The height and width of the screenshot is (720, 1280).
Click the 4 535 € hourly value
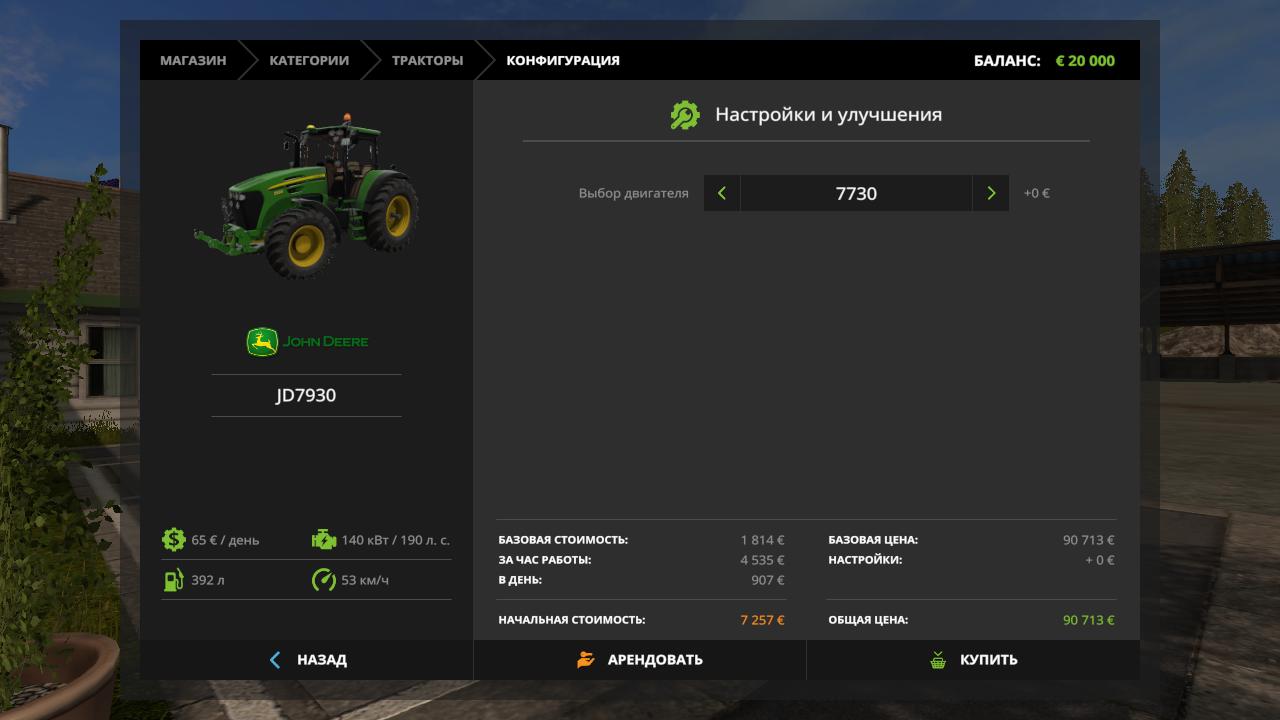point(763,560)
